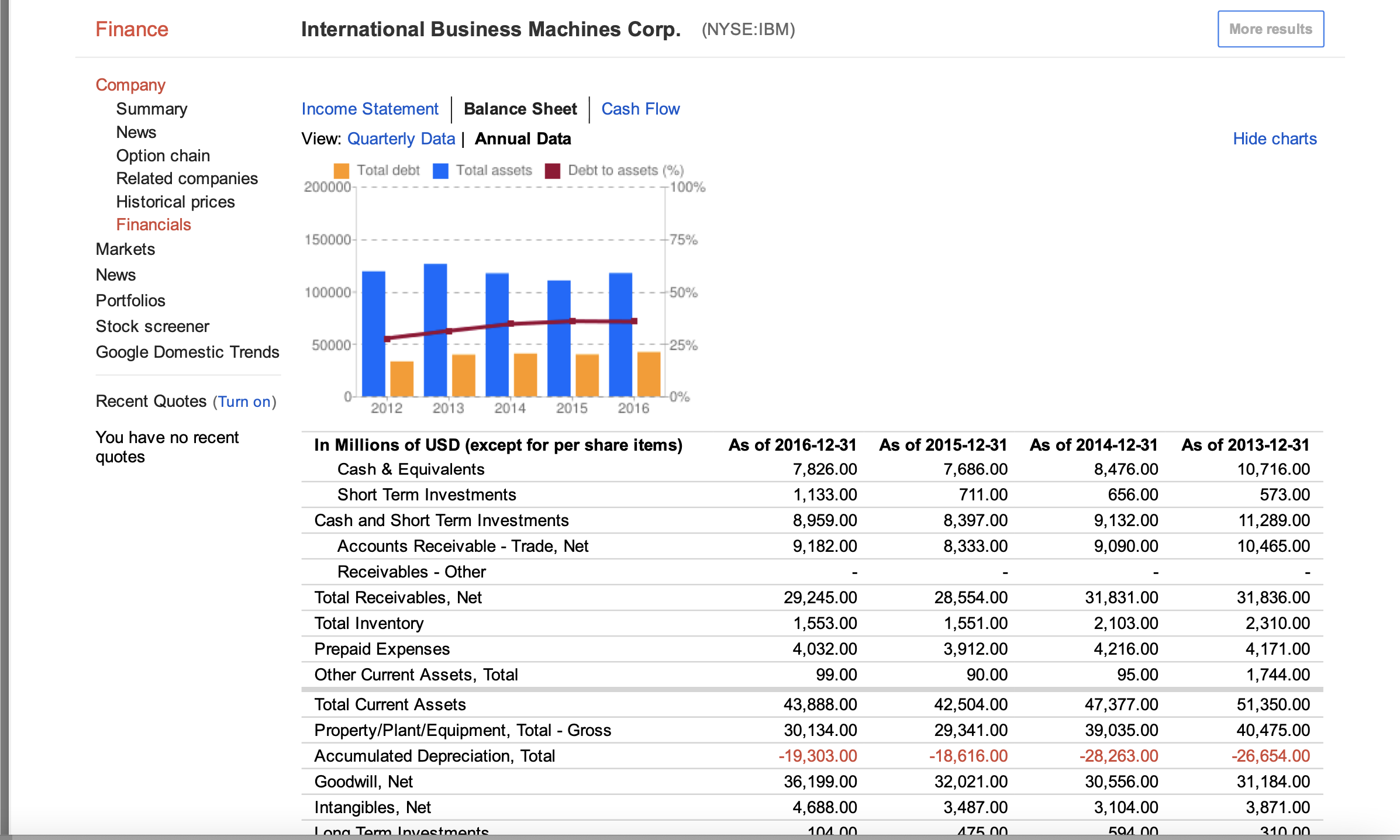Open Option chain page
This screenshot has width=1400, height=840.
tap(163, 155)
